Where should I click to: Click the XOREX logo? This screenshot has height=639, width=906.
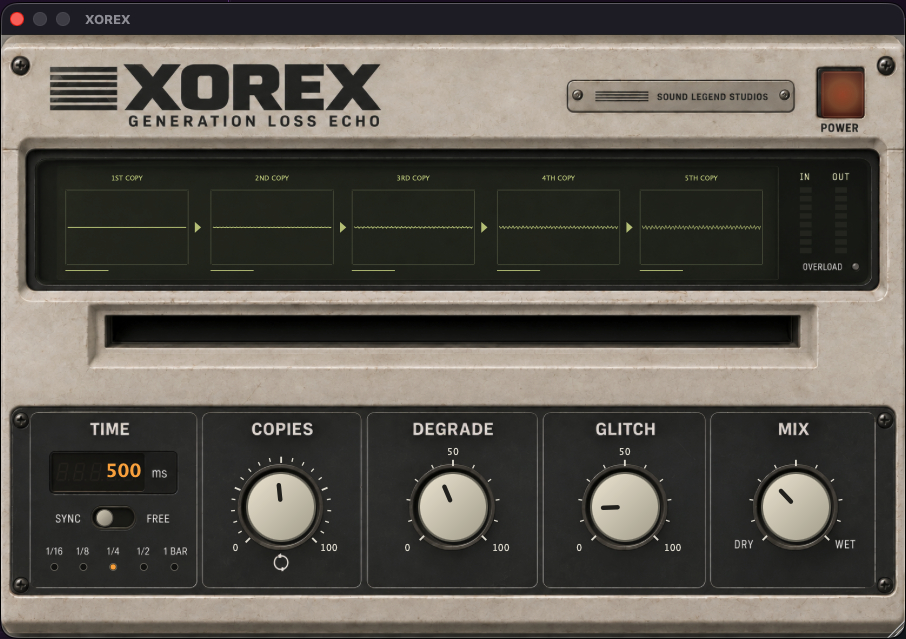tap(215, 87)
